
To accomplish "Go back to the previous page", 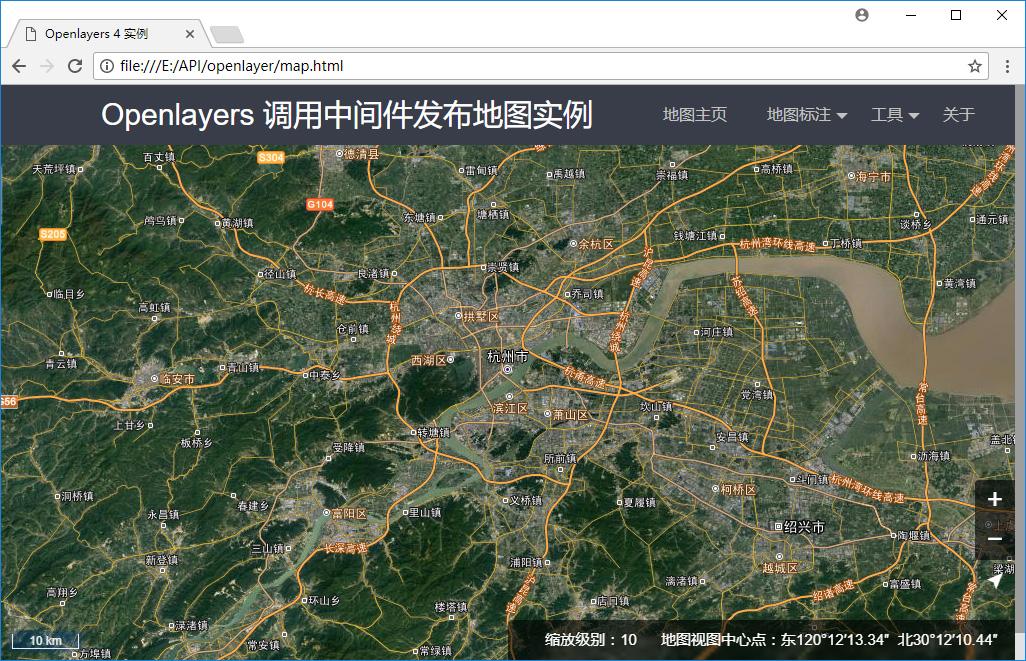I will [19, 66].
